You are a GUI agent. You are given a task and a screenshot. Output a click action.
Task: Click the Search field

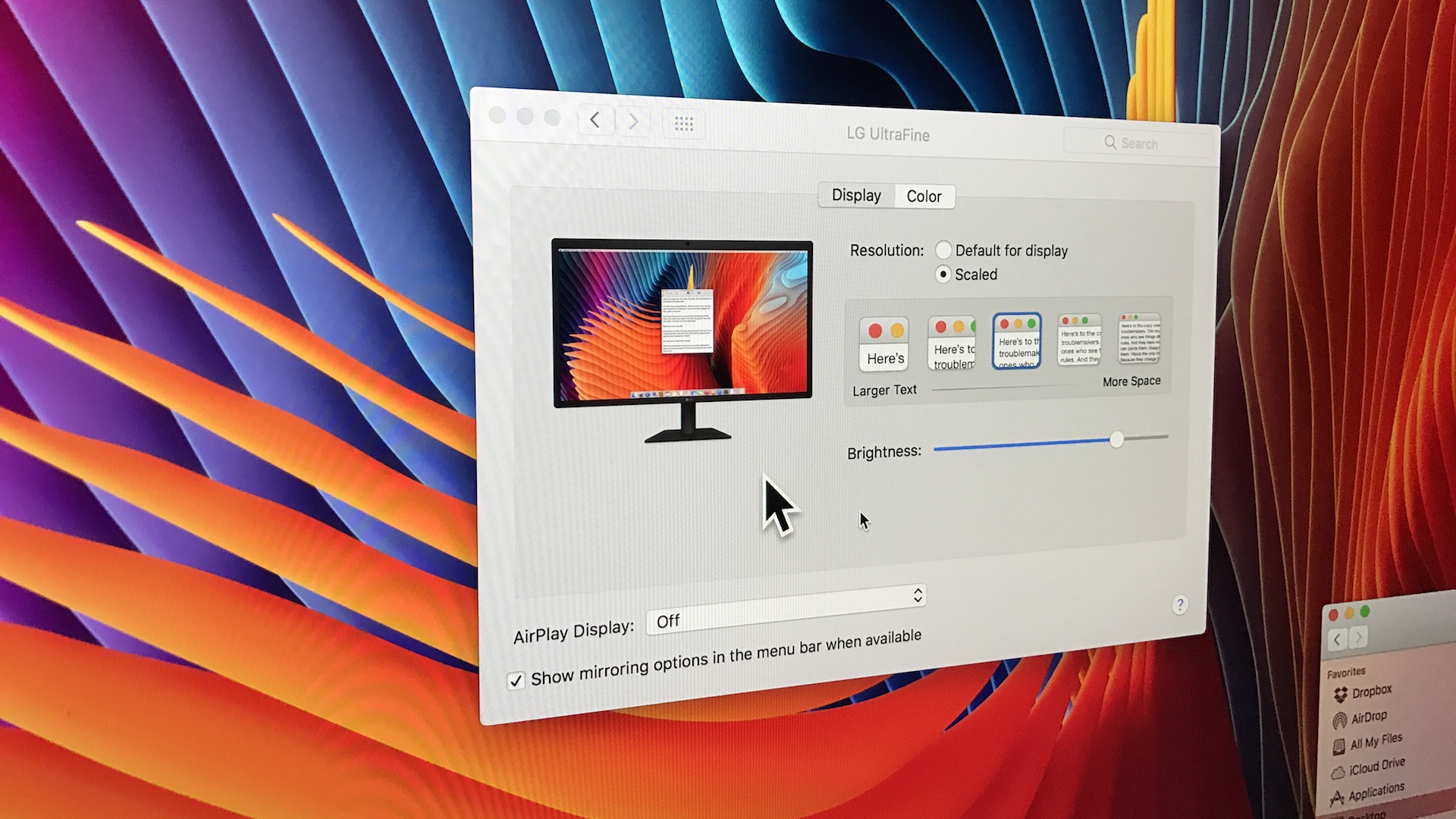(1137, 143)
